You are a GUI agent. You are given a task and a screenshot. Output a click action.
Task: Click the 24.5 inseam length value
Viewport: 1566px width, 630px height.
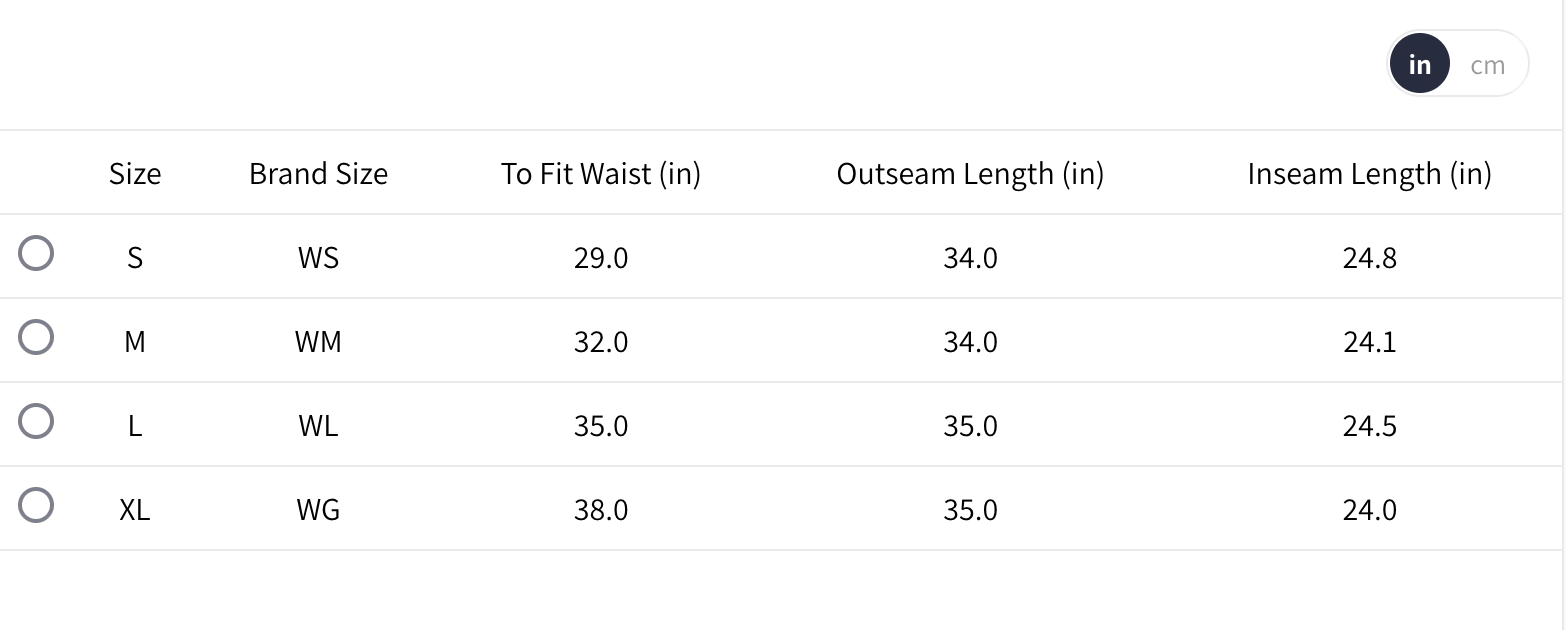(1369, 426)
